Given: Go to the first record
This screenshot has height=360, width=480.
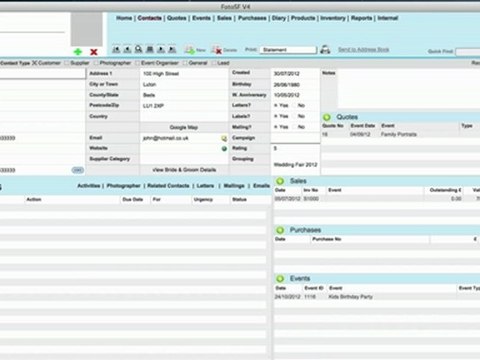Looking at the screenshot, I should [116, 50].
